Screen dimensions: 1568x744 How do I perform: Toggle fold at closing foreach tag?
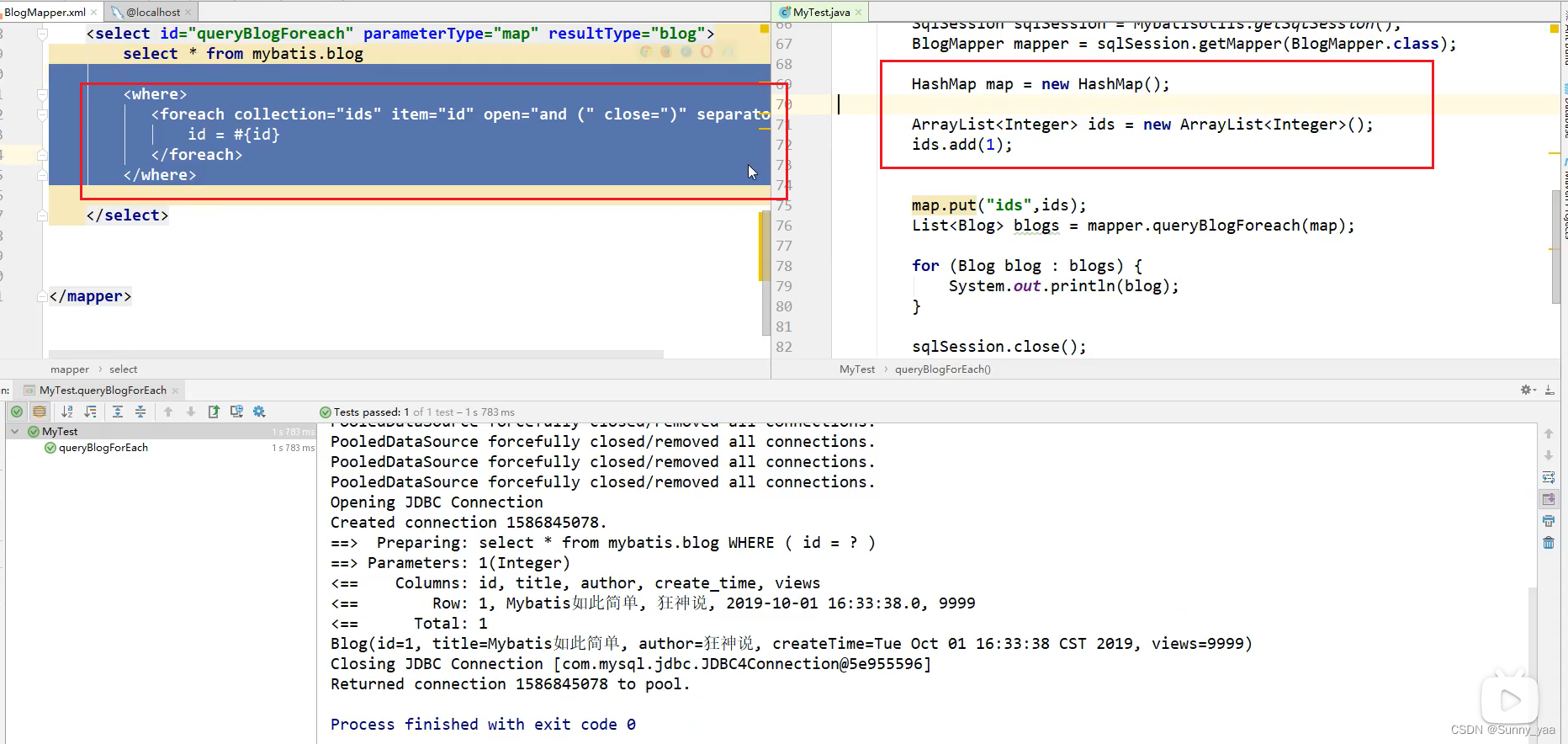42,155
